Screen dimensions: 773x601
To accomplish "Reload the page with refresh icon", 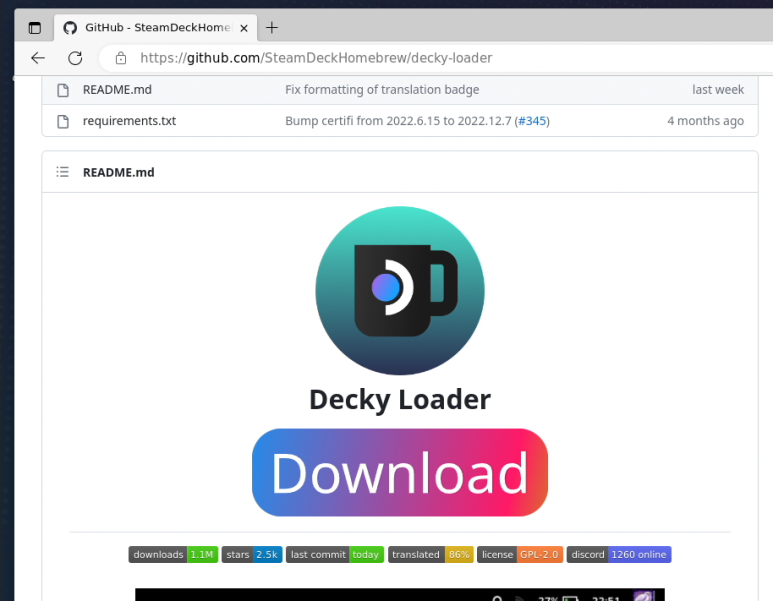I will (75, 58).
